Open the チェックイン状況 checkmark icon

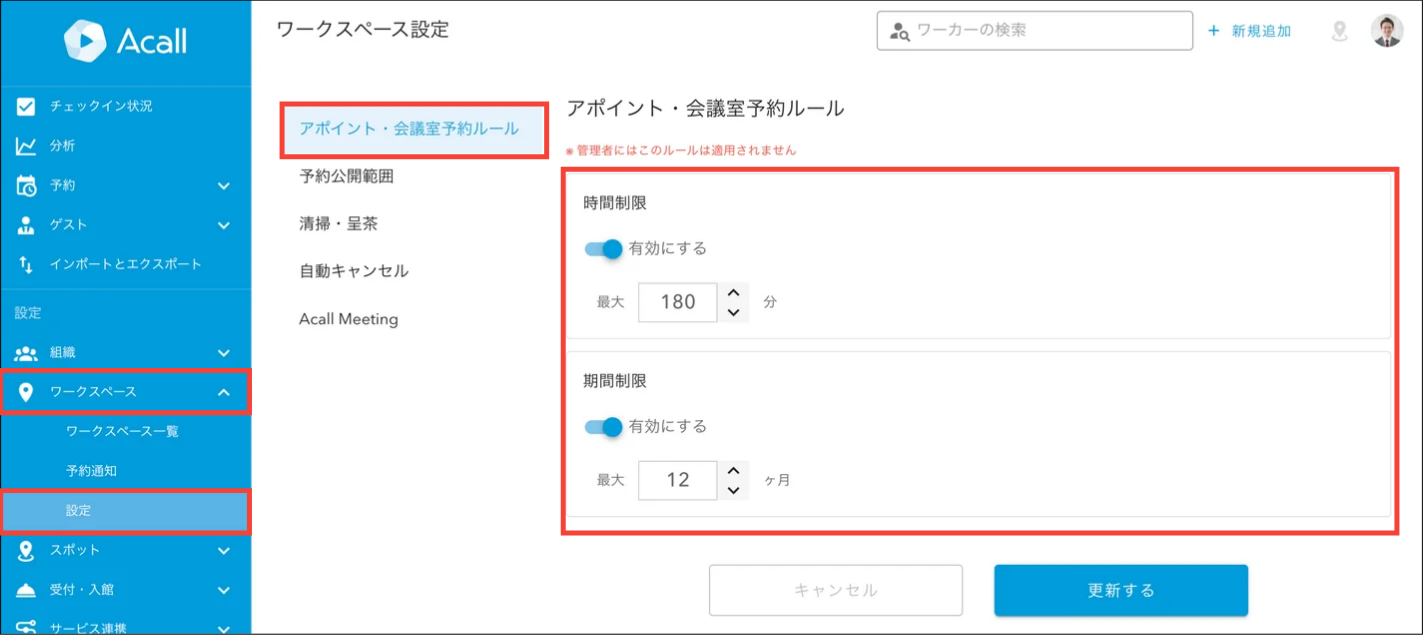point(26,106)
